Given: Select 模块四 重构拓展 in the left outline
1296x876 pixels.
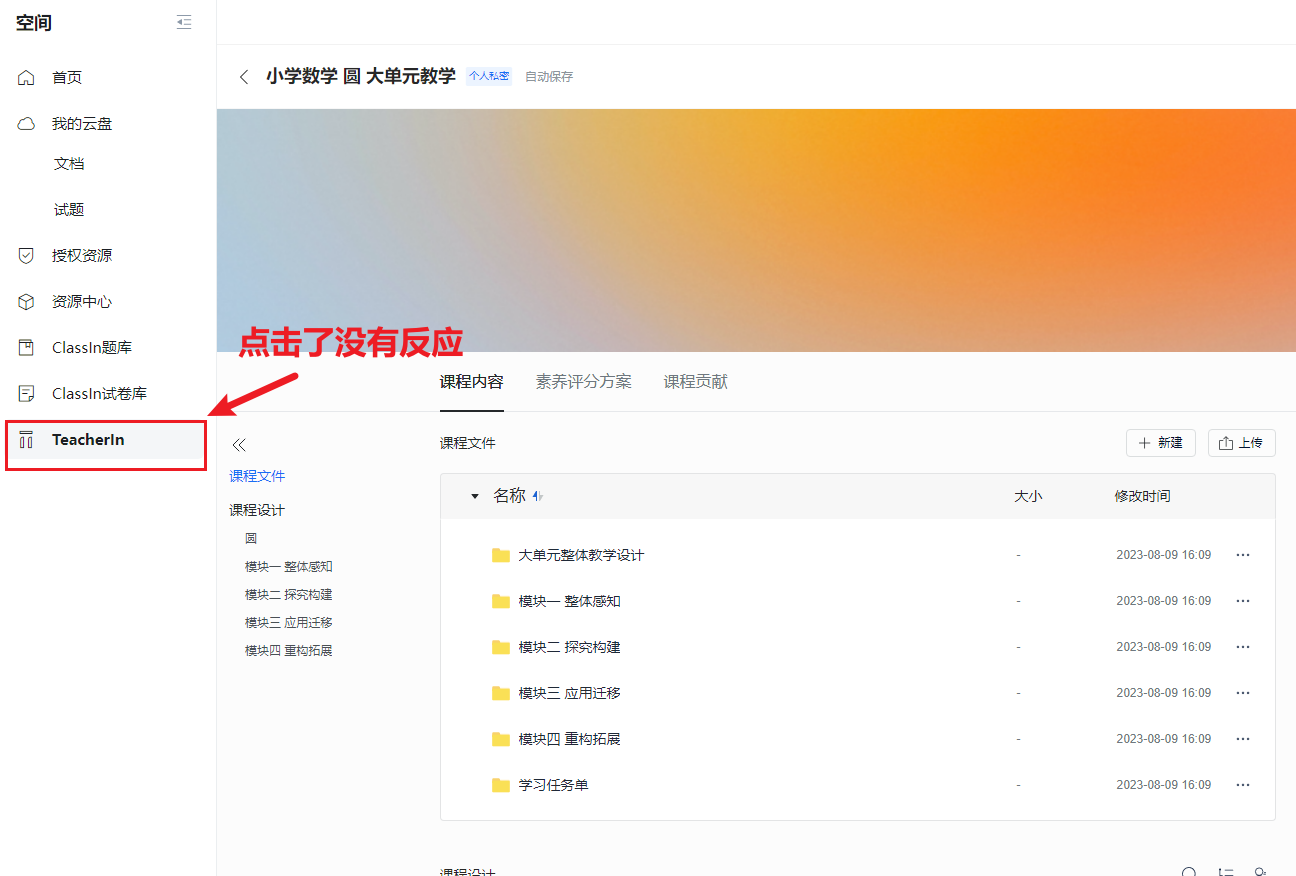Looking at the screenshot, I should pyautogui.click(x=289, y=650).
